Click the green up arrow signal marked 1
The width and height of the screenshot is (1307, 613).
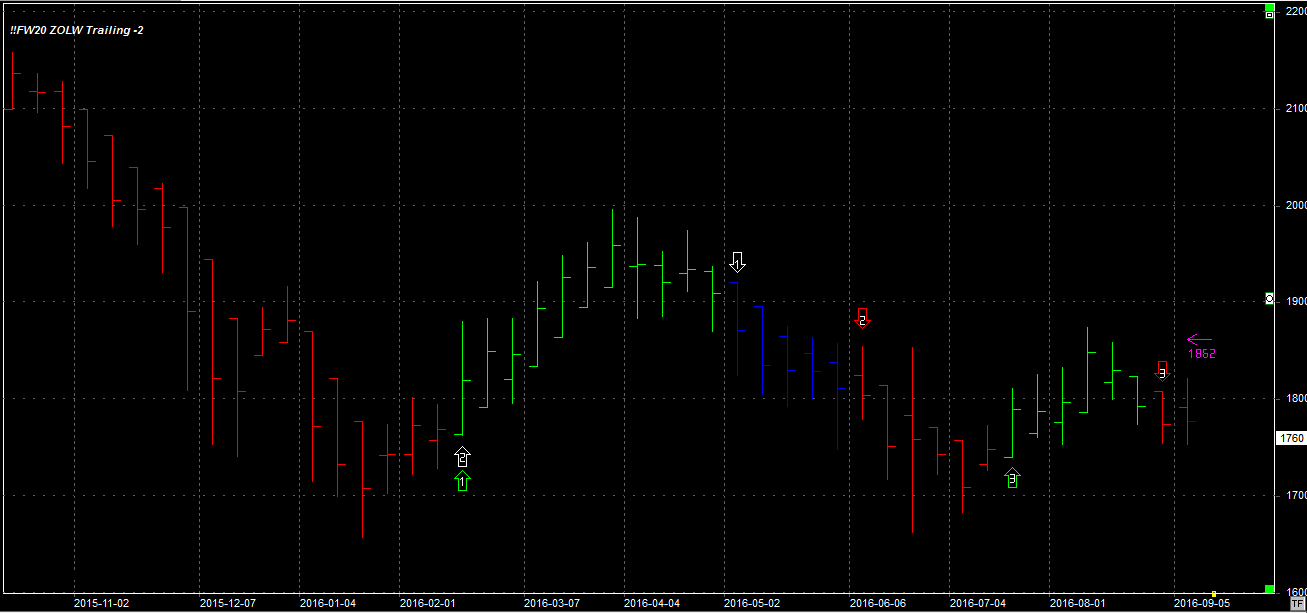[462, 482]
